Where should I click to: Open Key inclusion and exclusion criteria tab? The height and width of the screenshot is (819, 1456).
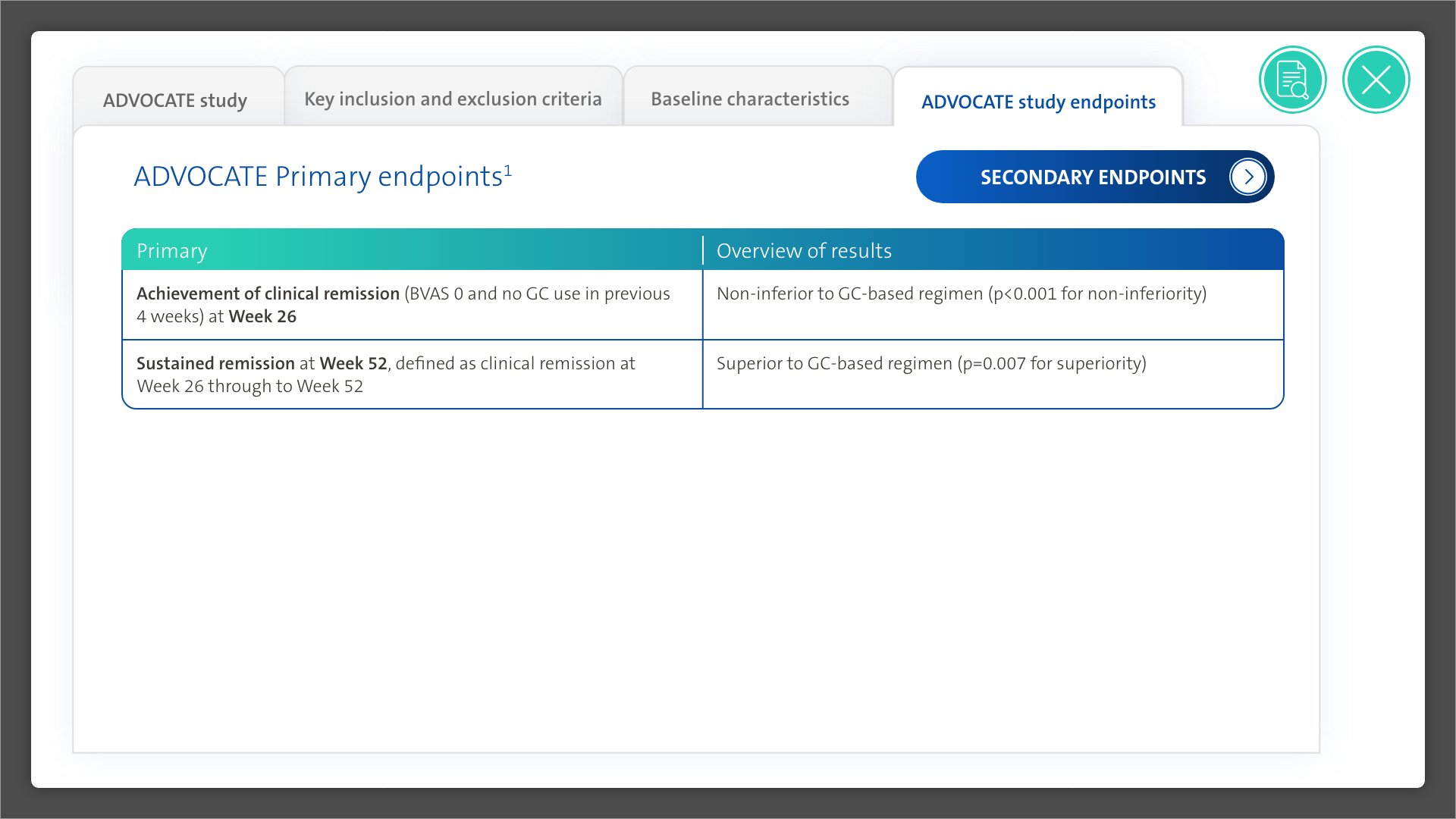coord(453,99)
